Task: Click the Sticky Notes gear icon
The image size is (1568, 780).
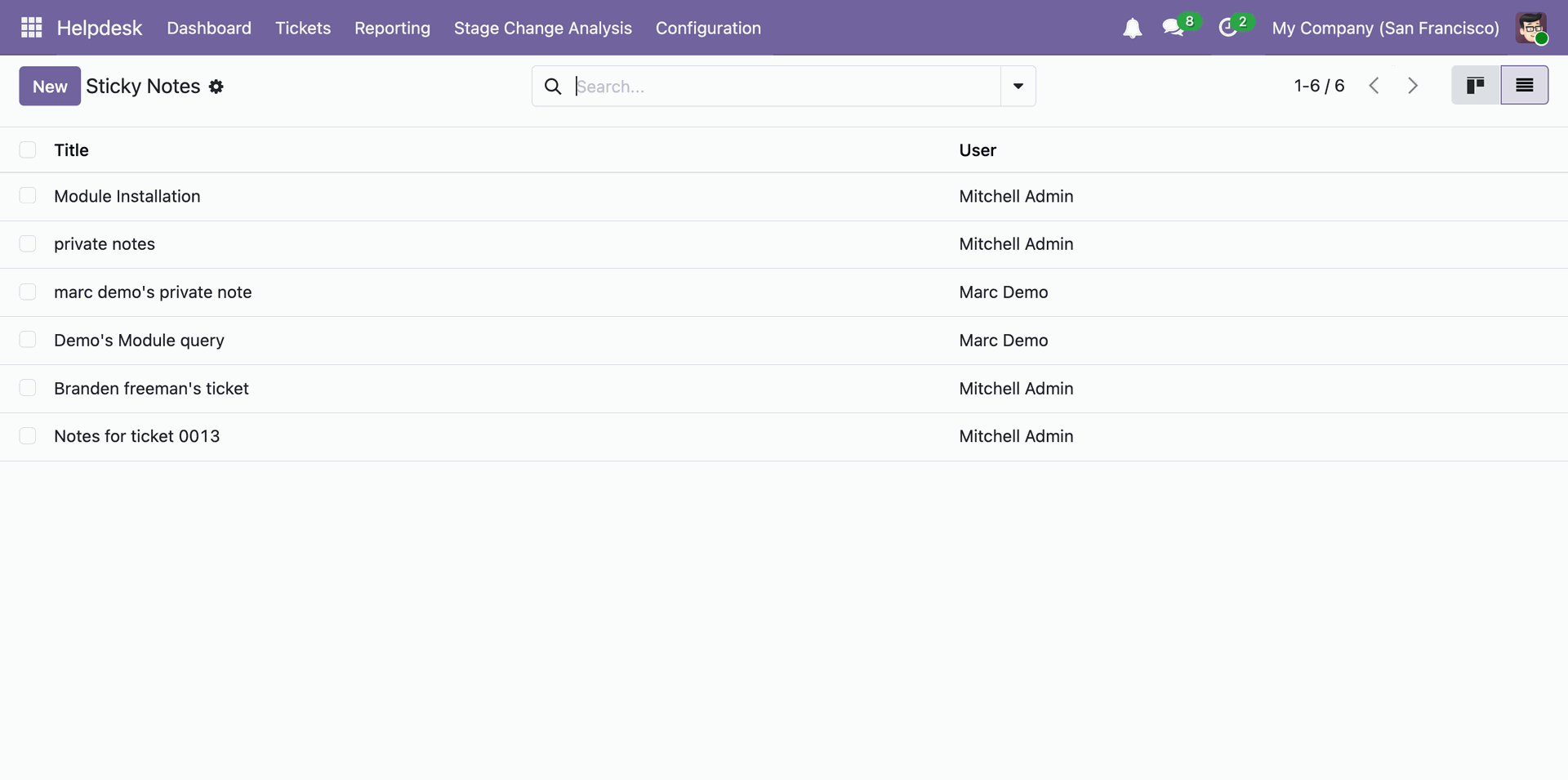Action: tap(216, 87)
